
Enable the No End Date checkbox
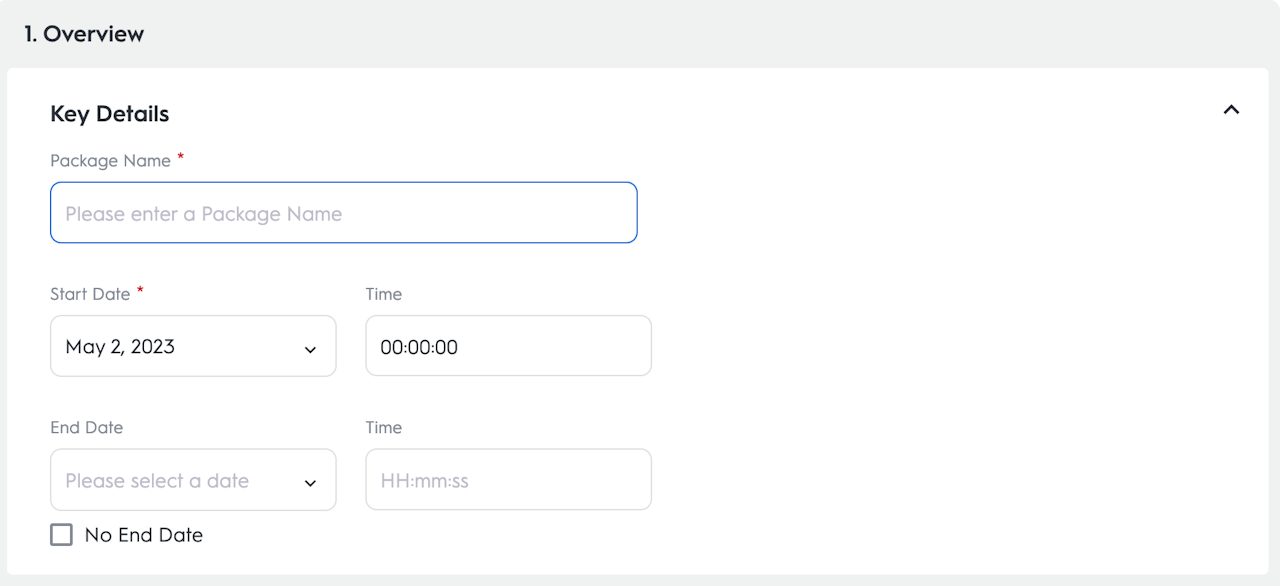coord(62,535)
